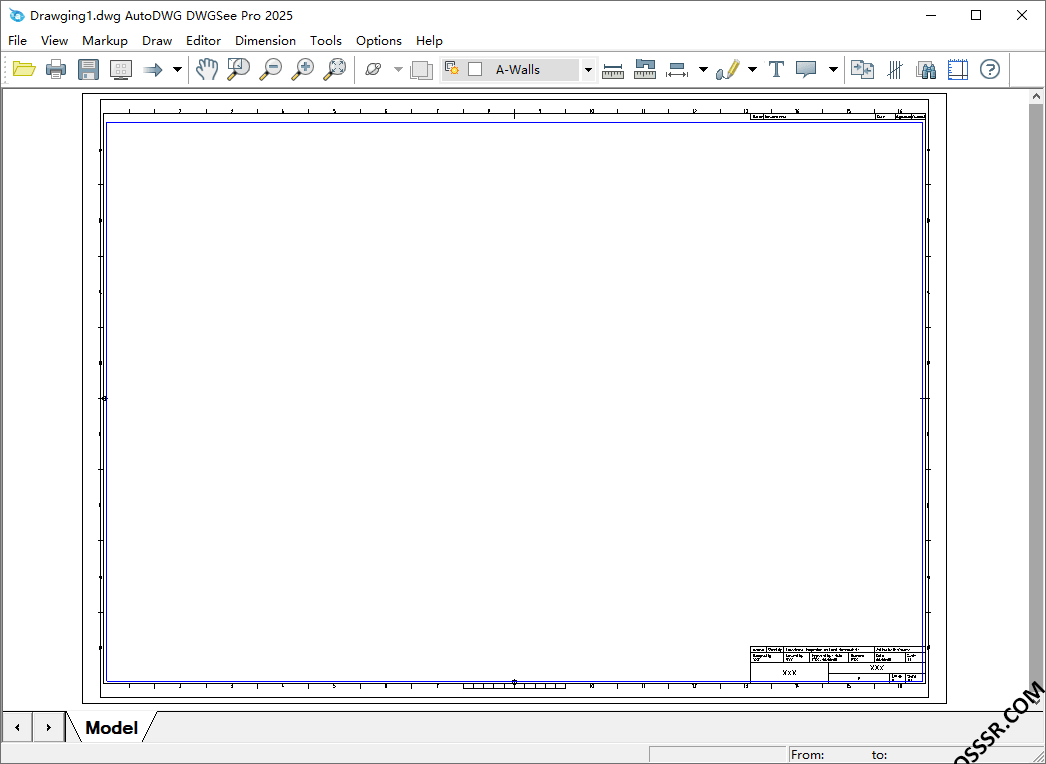Click the tally marks count icon

(x=895, y=69)
